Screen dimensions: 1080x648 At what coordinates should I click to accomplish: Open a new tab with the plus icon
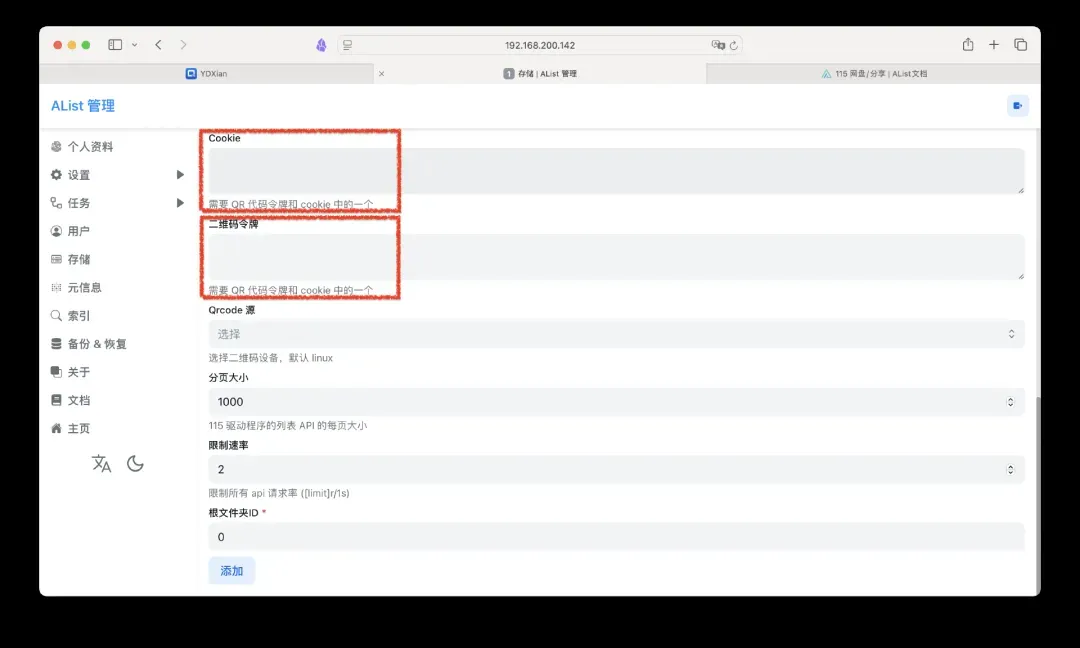994,45
